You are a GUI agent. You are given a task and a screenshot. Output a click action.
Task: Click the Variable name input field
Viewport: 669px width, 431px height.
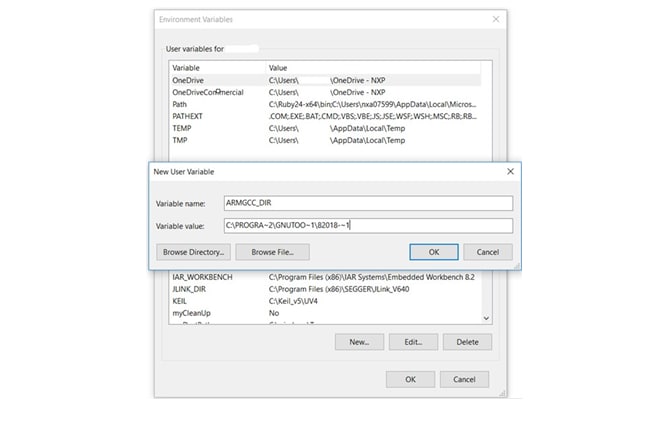tap(367, 203)
